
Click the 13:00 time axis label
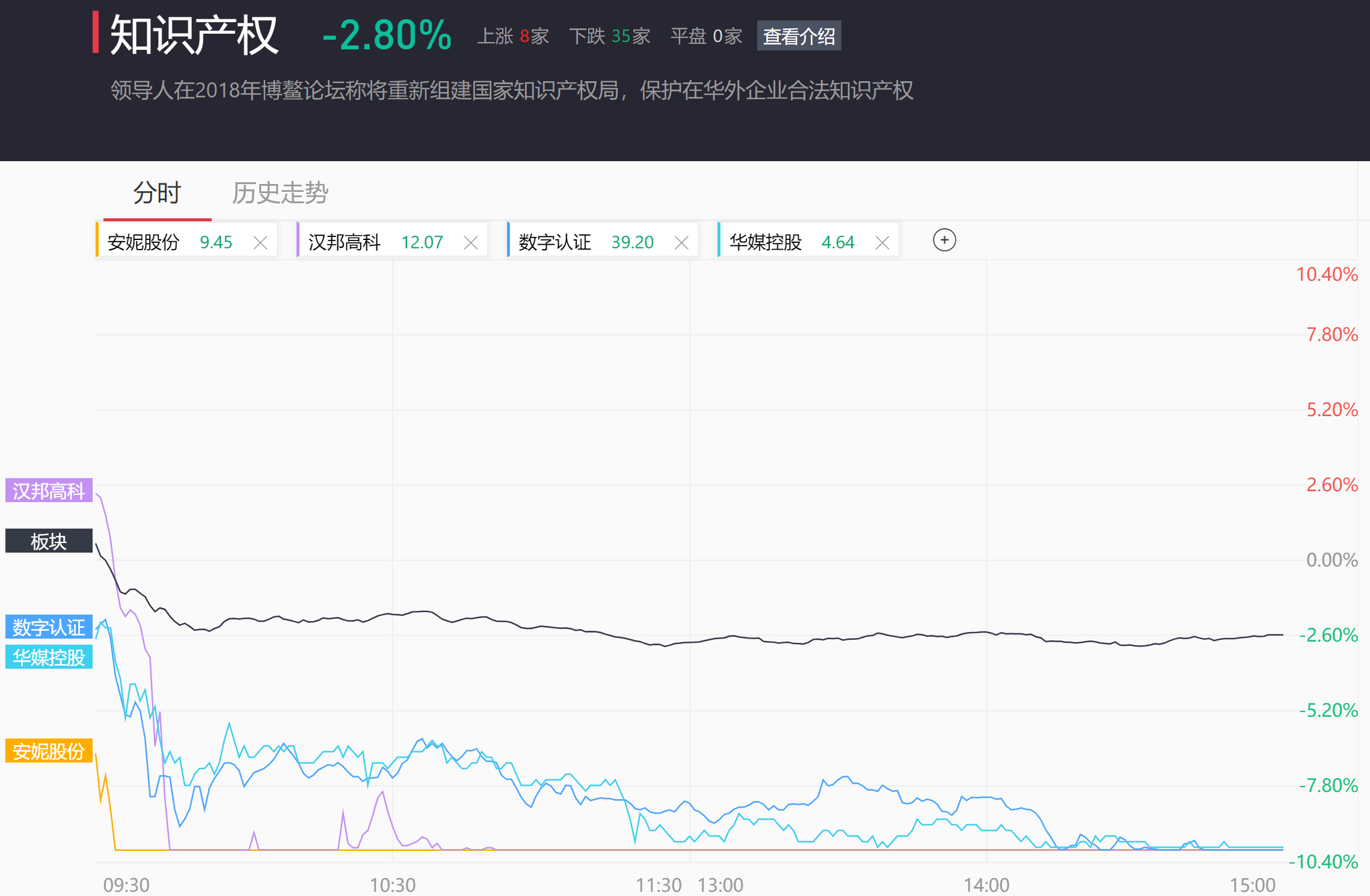(720, 885)
